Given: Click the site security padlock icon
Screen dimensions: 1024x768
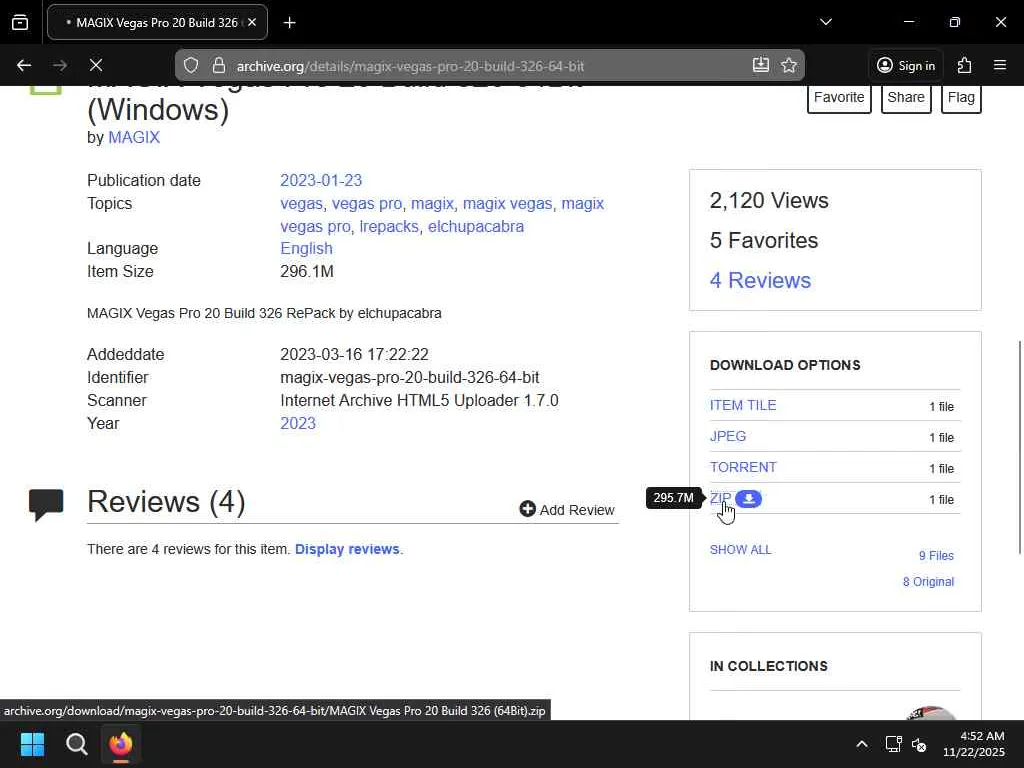Looking at the screenshot, I should 219,65.
